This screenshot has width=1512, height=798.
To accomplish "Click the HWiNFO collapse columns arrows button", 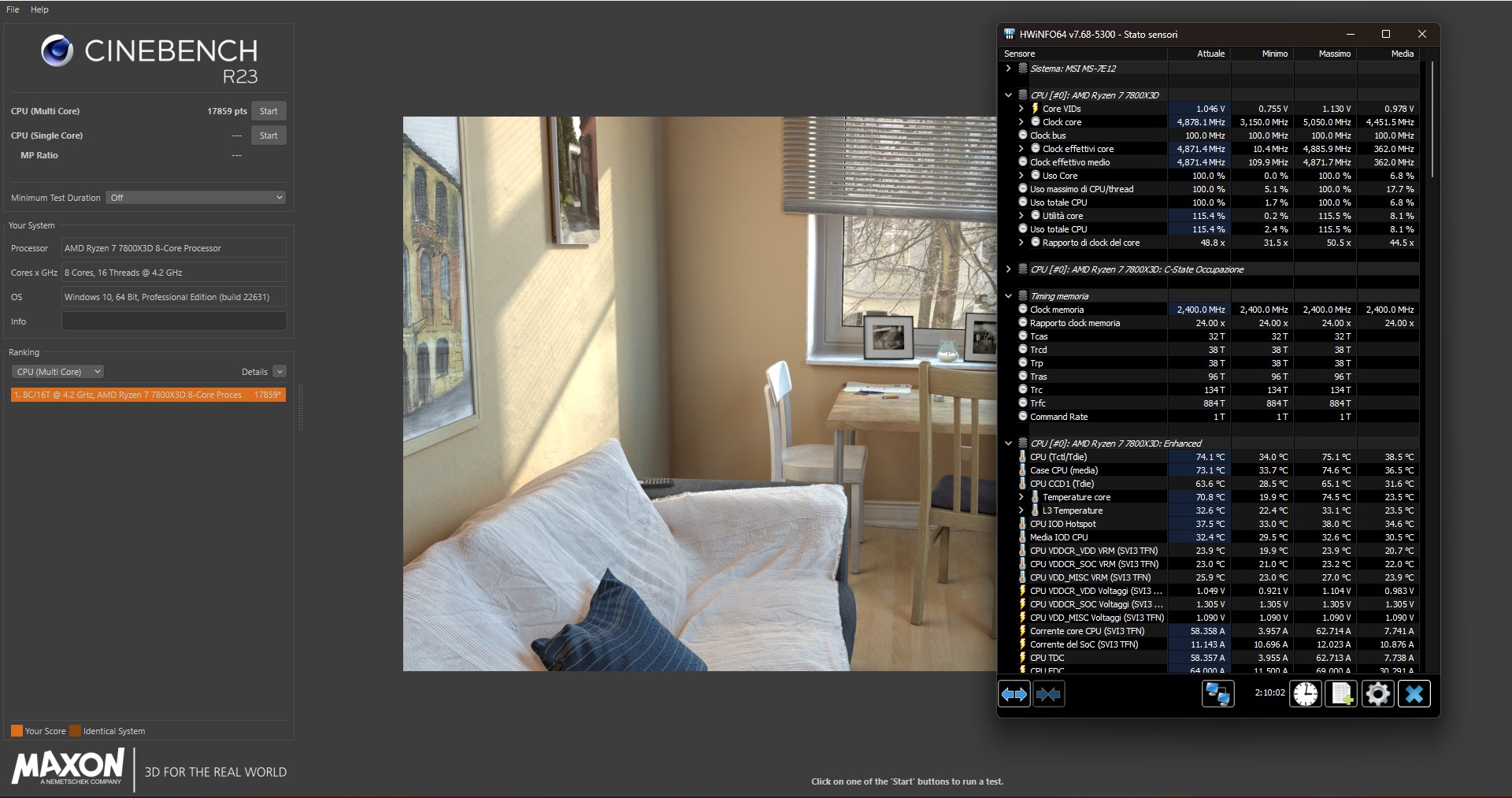I will [x=1048, y=694].
